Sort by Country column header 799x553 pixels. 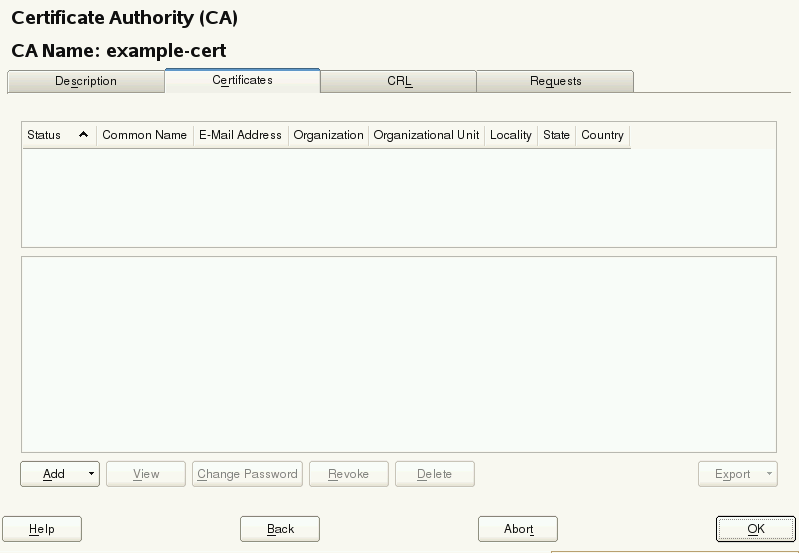[x=602, y=135]
